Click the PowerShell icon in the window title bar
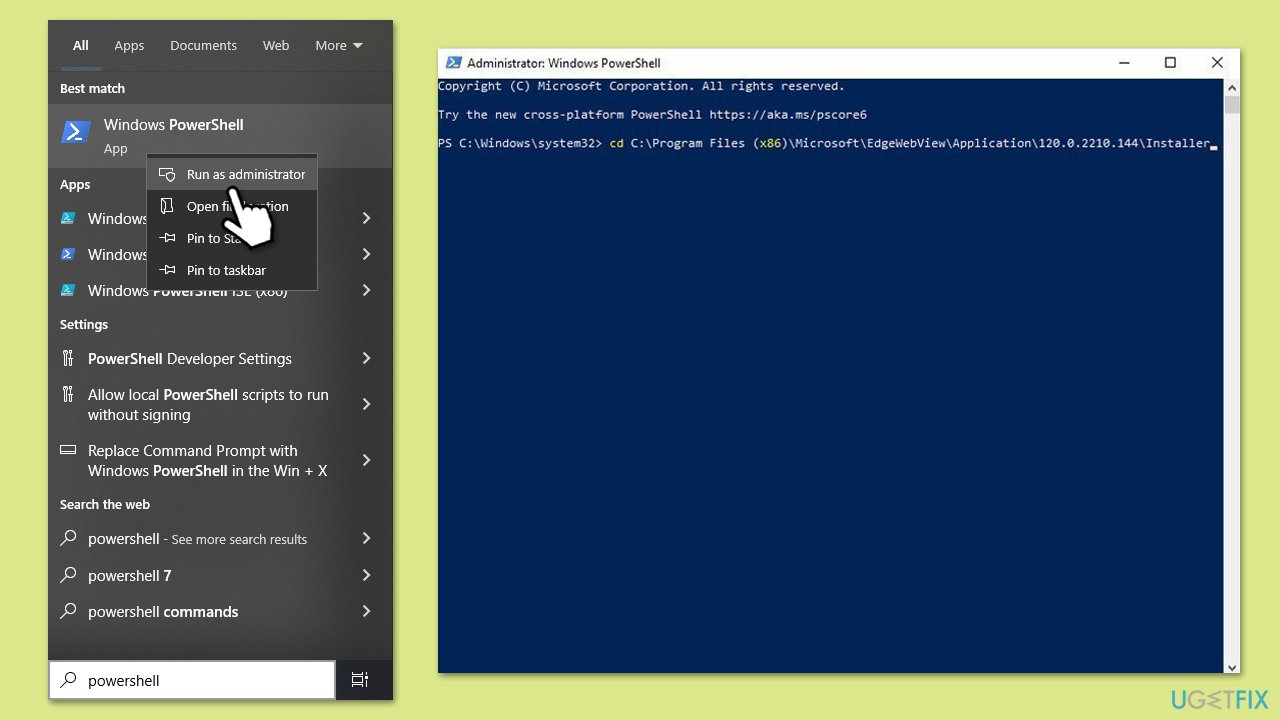Image resolution: width=1280 pixels, height=720 pixels. click(454, 62)
